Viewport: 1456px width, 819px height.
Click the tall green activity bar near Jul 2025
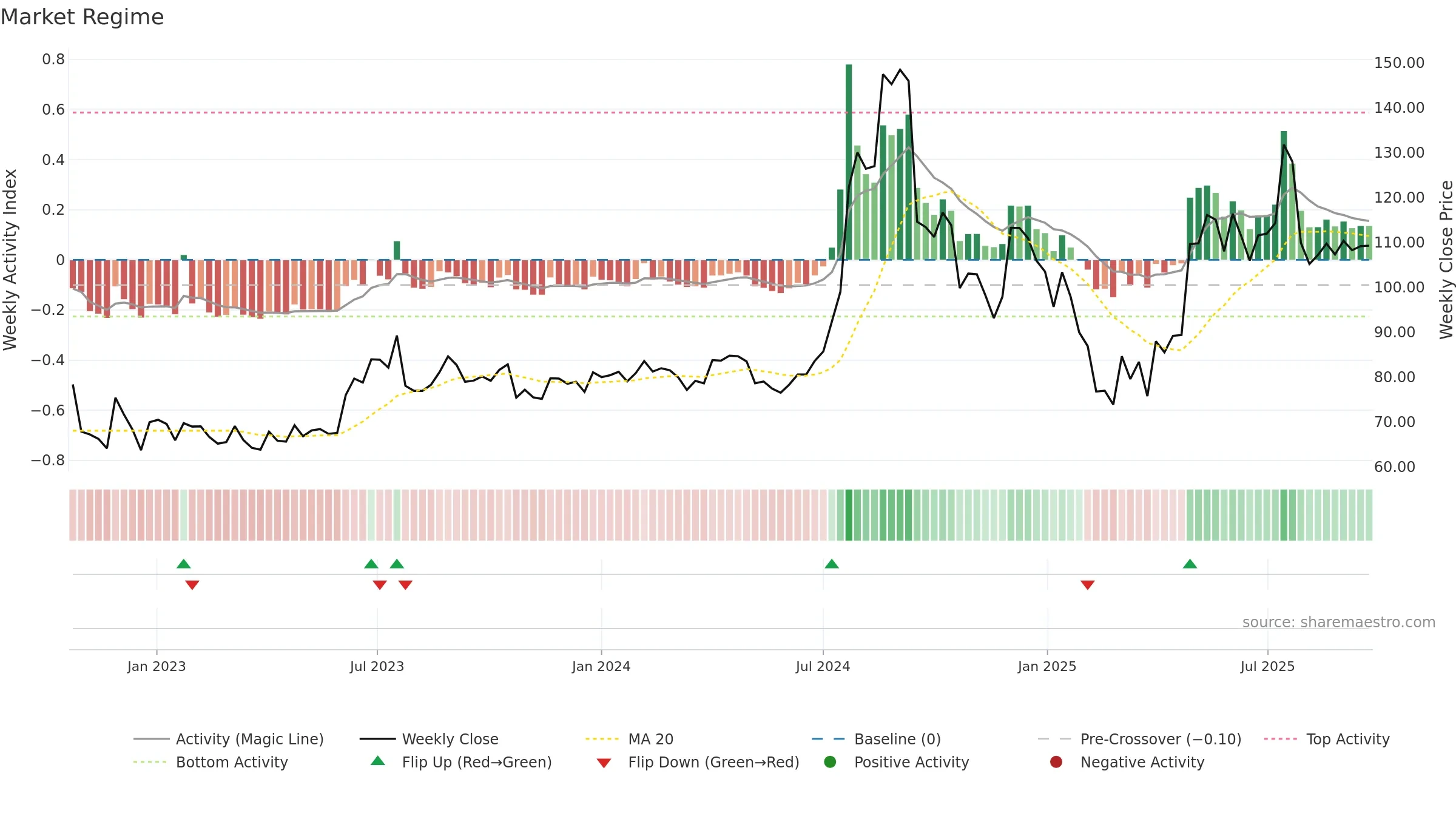click(1284, 195)
